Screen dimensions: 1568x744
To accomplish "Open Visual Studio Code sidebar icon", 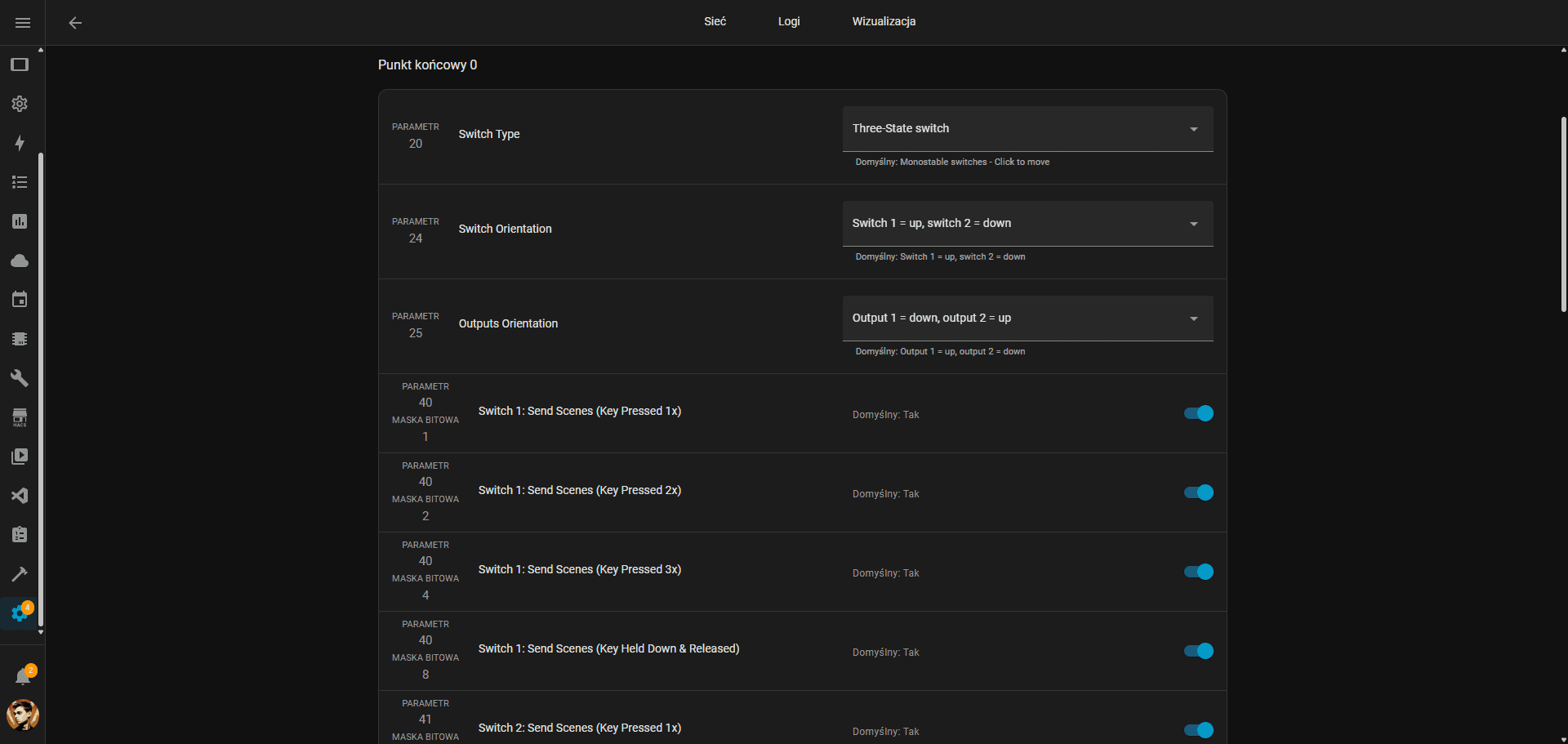I will point(20,496).
